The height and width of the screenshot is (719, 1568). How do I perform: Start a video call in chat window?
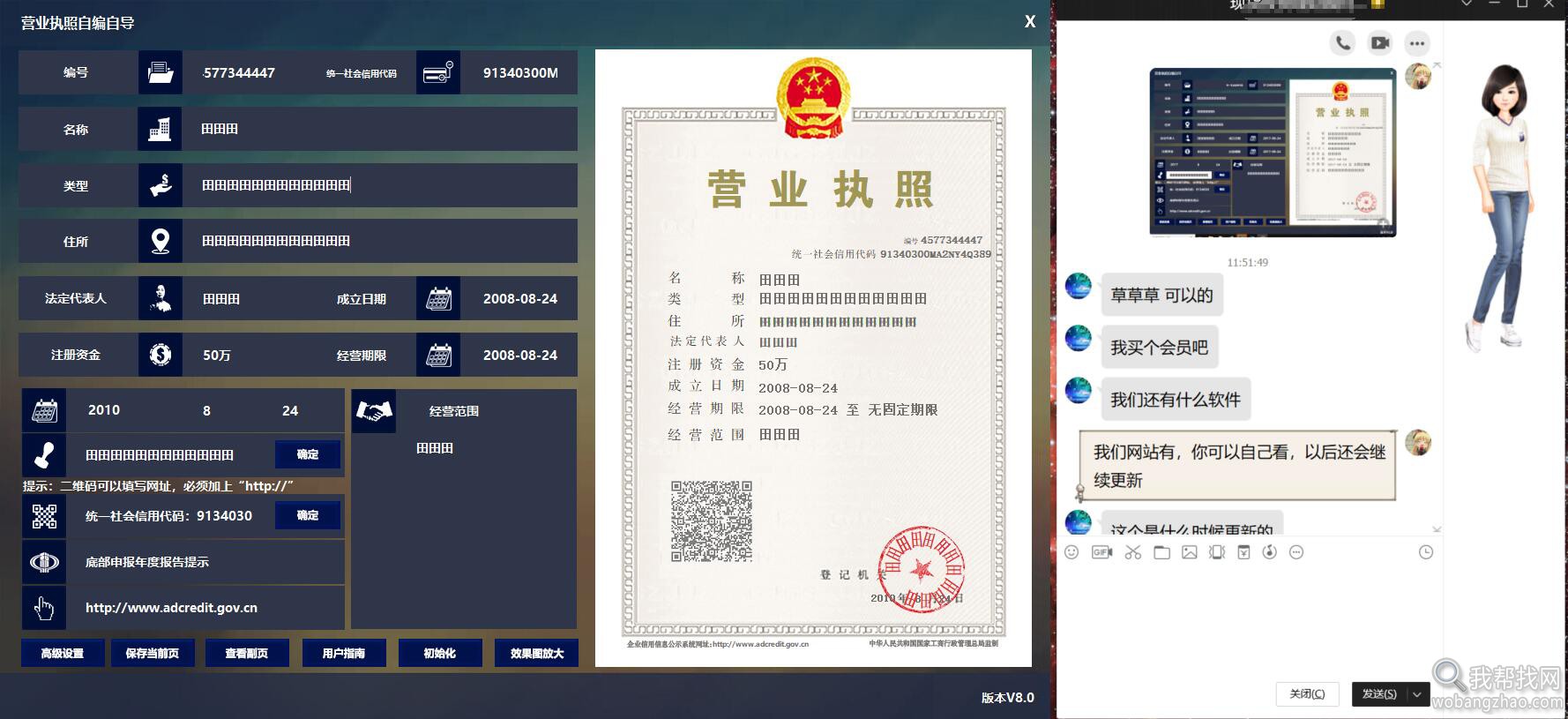tap(1379, 42)
